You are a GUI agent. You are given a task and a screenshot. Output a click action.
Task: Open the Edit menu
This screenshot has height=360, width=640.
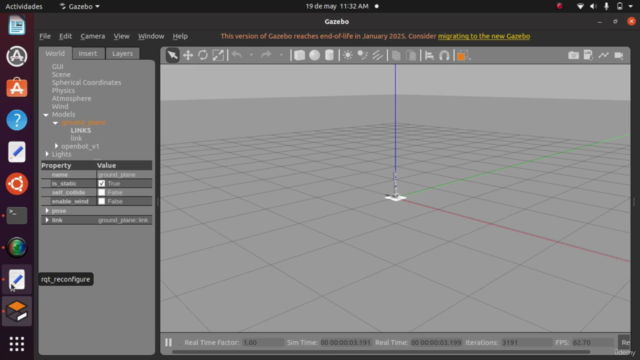click(x=65, y=36)
